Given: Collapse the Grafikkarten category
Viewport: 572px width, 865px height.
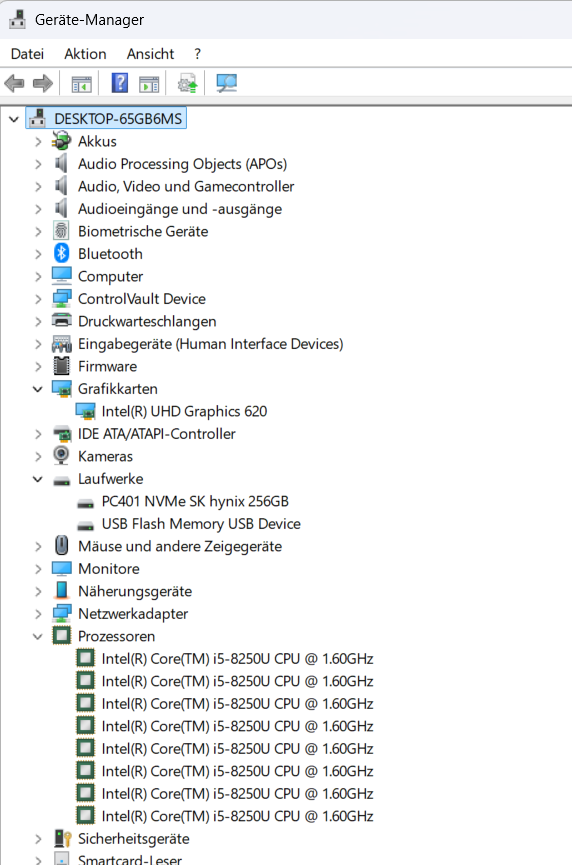Looking at the screenshot, I should pos(38,389).
